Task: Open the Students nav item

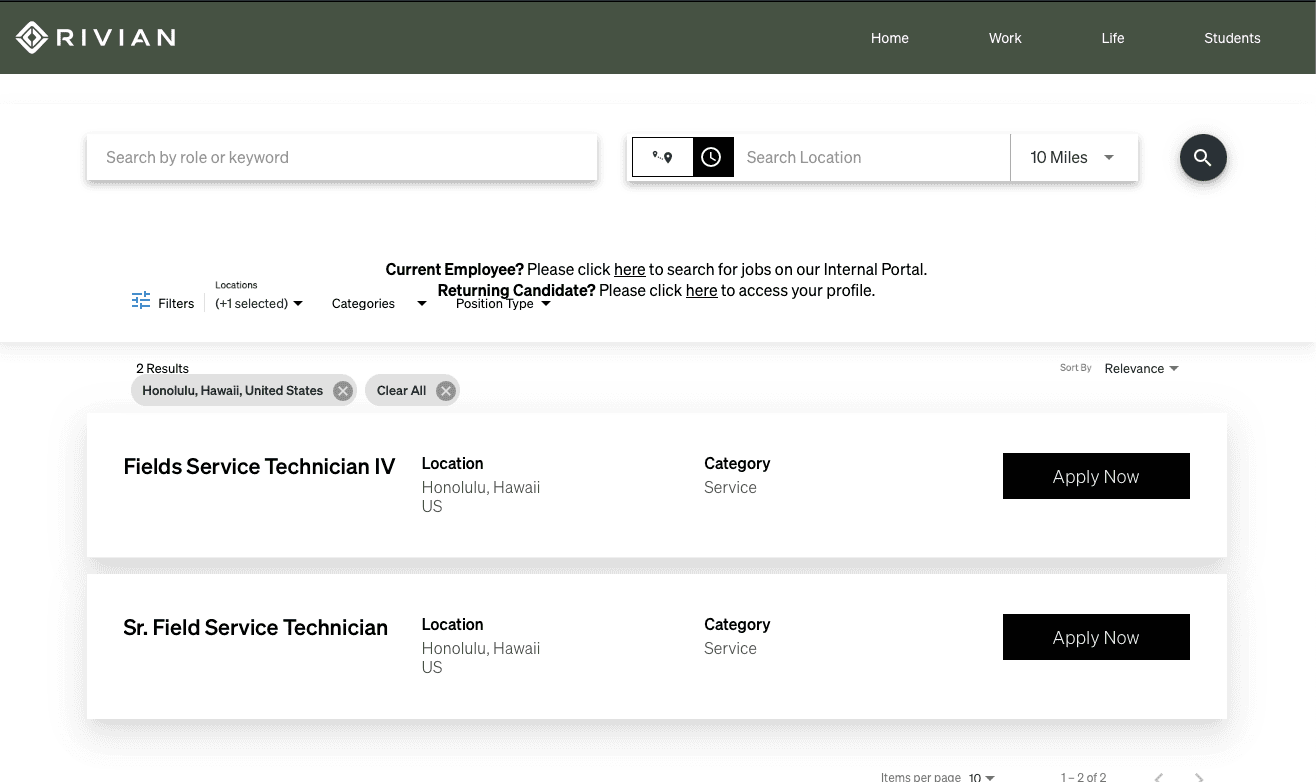Action: [x=1232, y=38]
